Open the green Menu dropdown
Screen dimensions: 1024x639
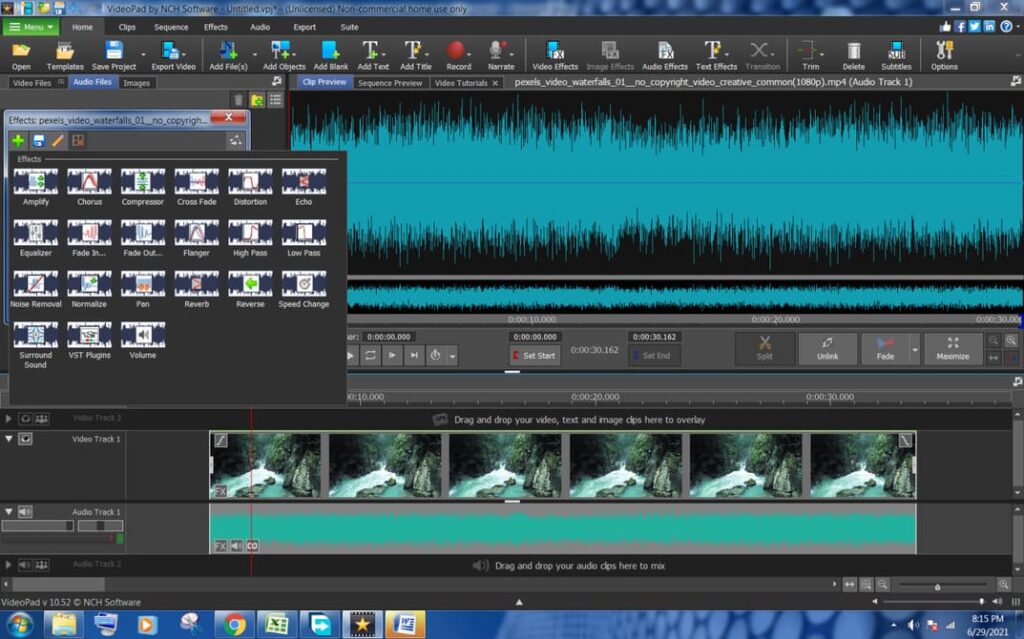(30, 26)
